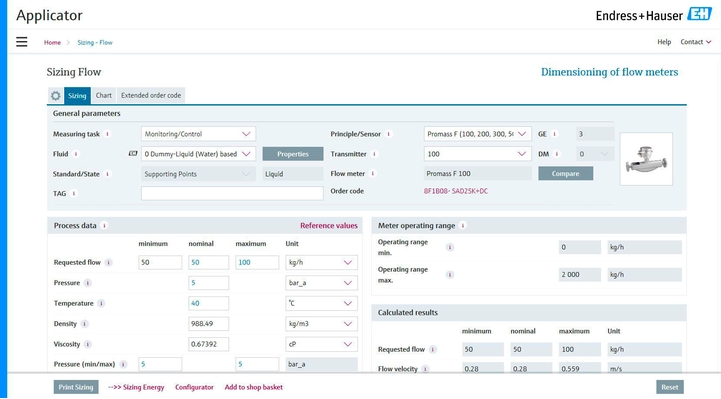Screen dimensions: 721x399
Task: Switch to the Sizing tab
Action: pyautogui.click(x=77, y=96)
